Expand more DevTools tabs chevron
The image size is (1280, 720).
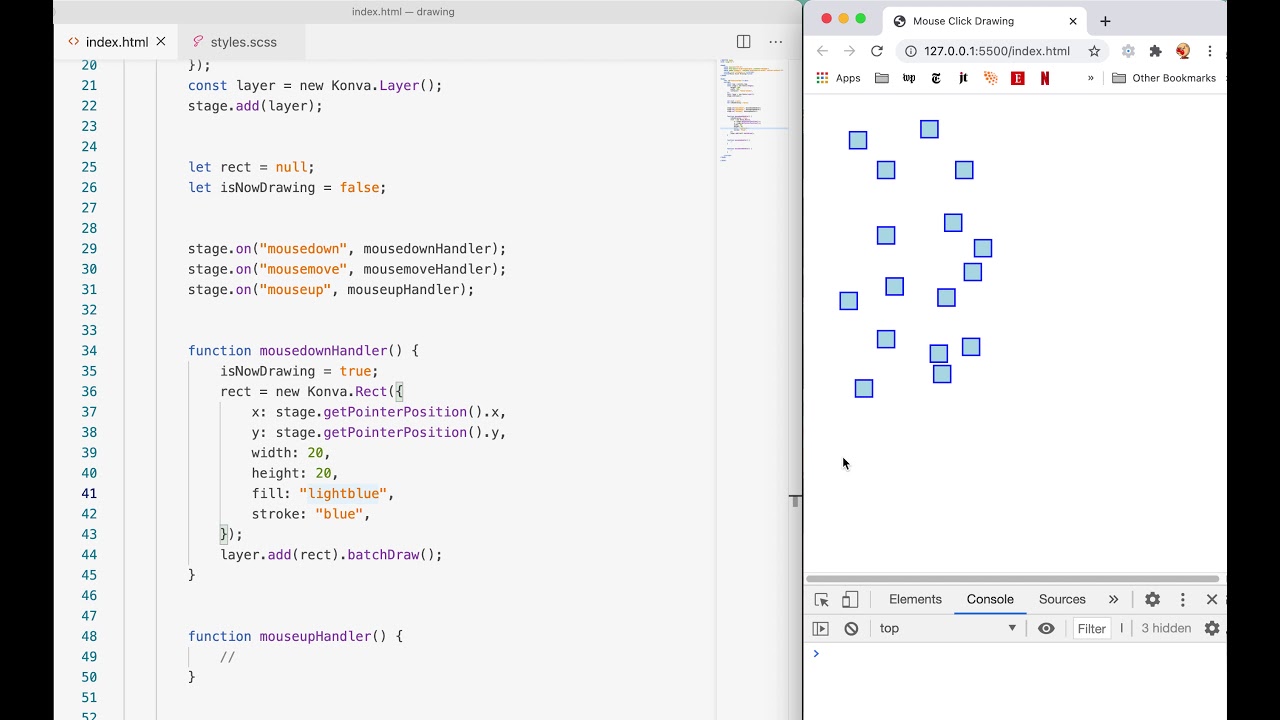point(1113,600)
